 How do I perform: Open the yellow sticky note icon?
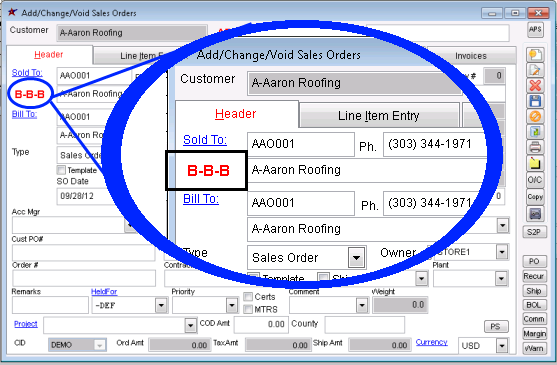(535, 163)
